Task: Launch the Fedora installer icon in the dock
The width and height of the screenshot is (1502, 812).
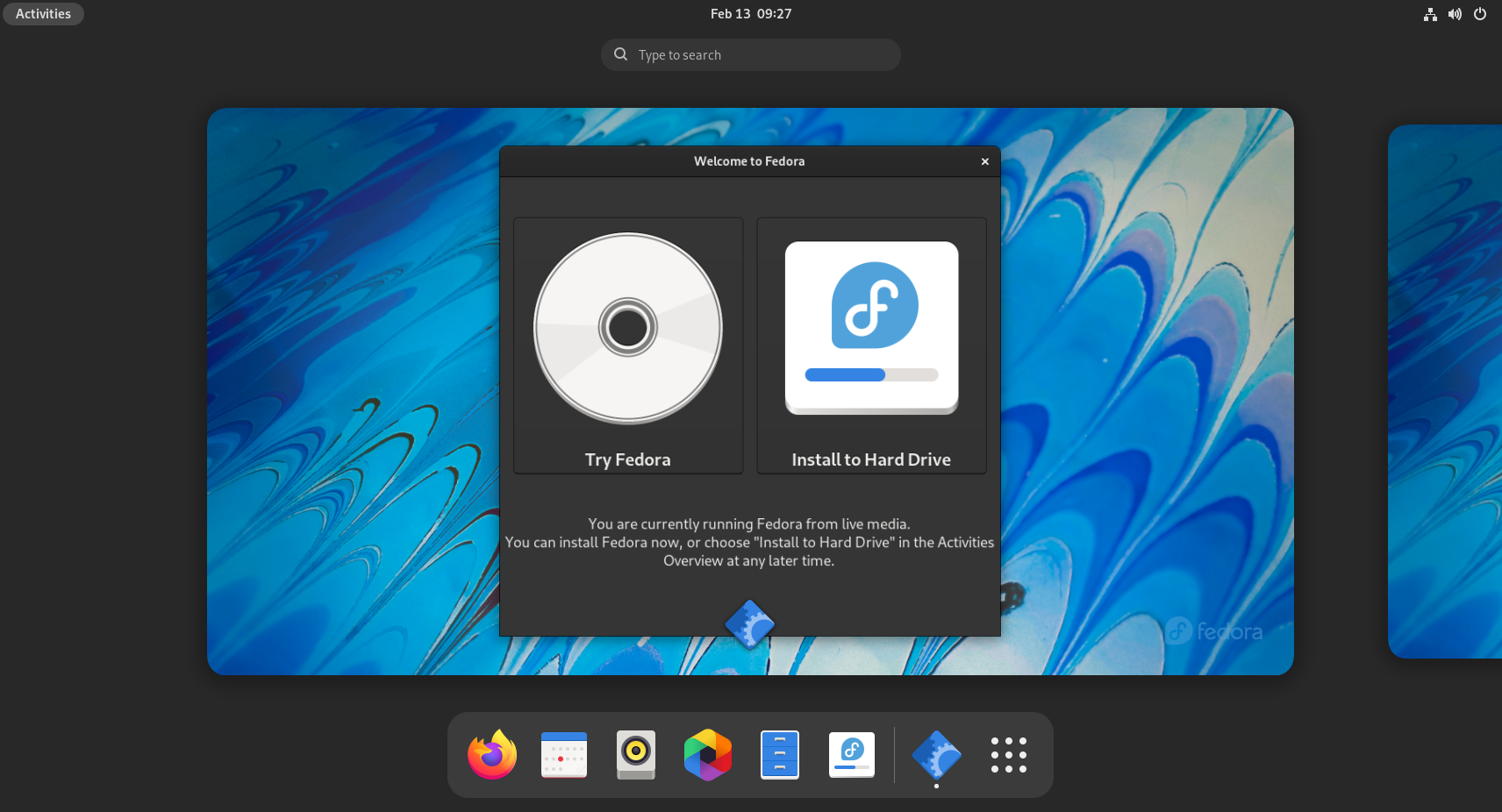Action: coord(851,754)
